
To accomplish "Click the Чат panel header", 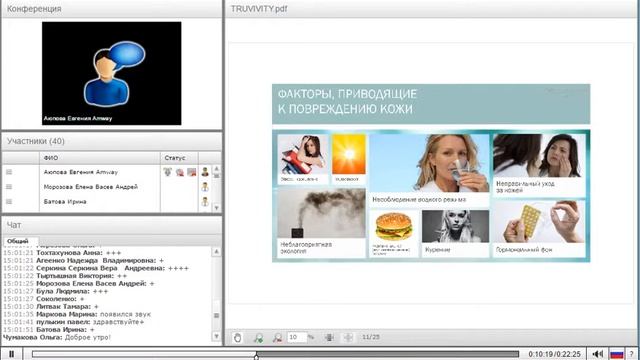I will pyautogui.click(x=111, y=225).
